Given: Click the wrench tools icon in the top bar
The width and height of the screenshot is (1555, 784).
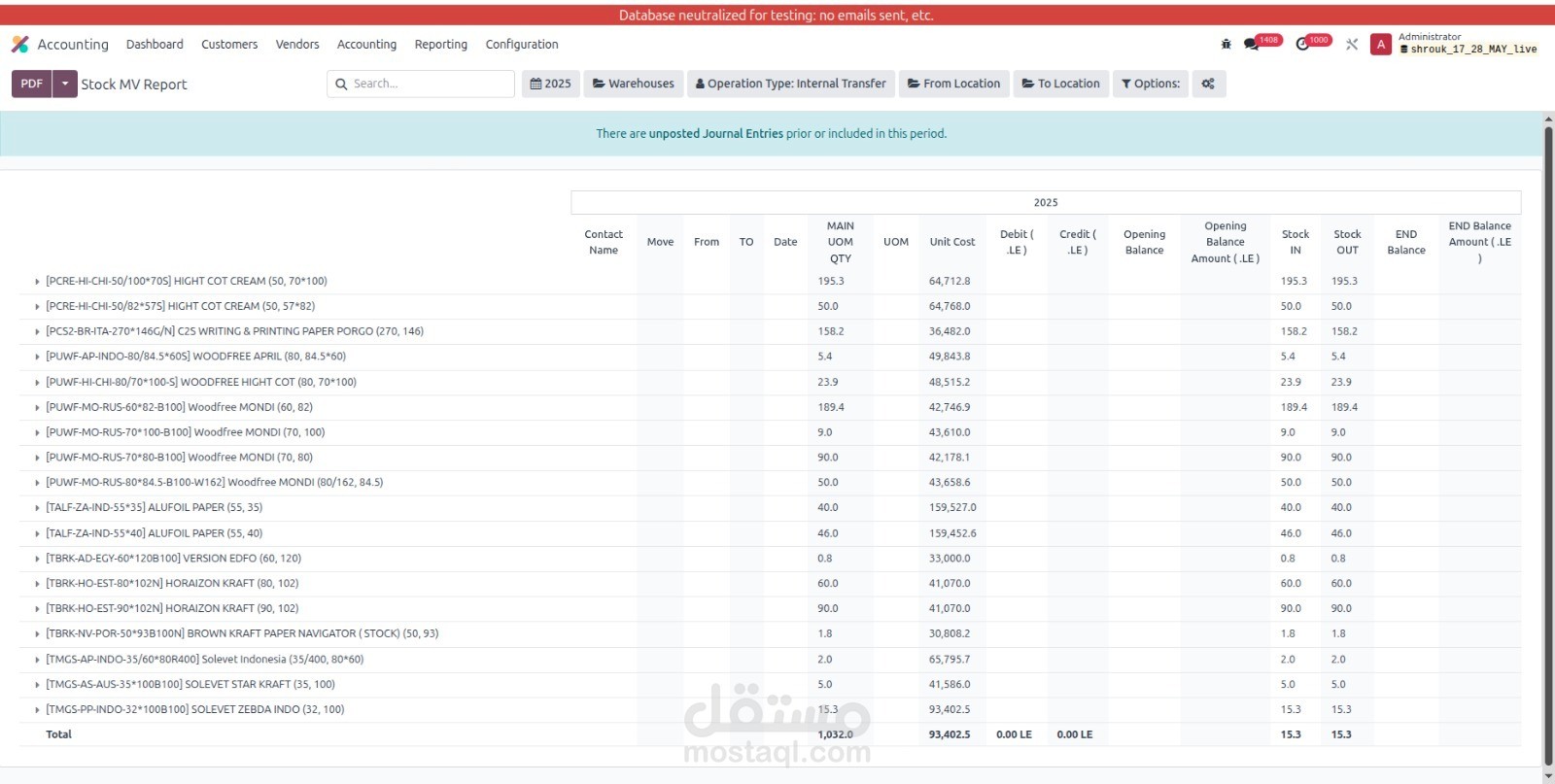Looking at the screenshot, I should click(x=1352, y=45).
